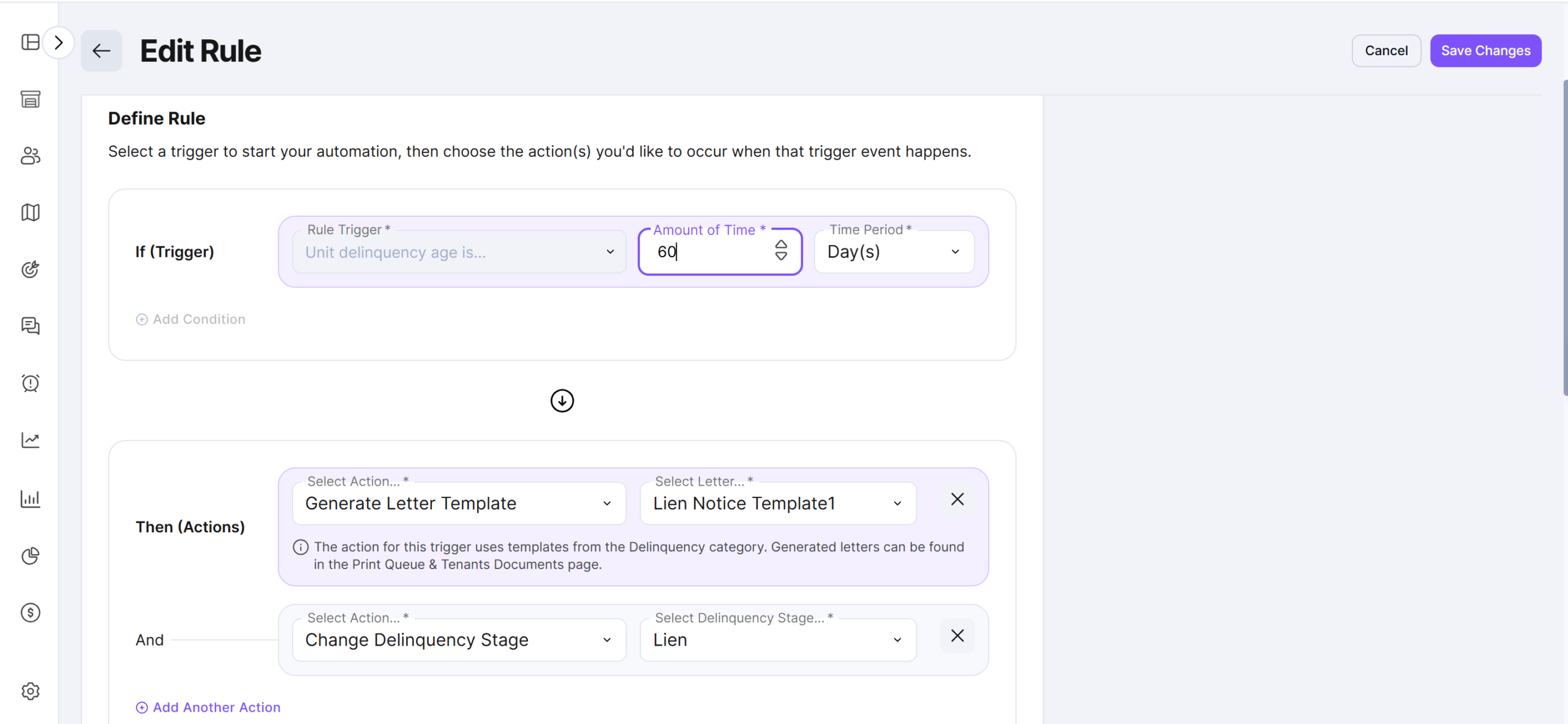Open the Time Period Day(s) dropdown
1568x724 pixels.
tap(894, 252)
